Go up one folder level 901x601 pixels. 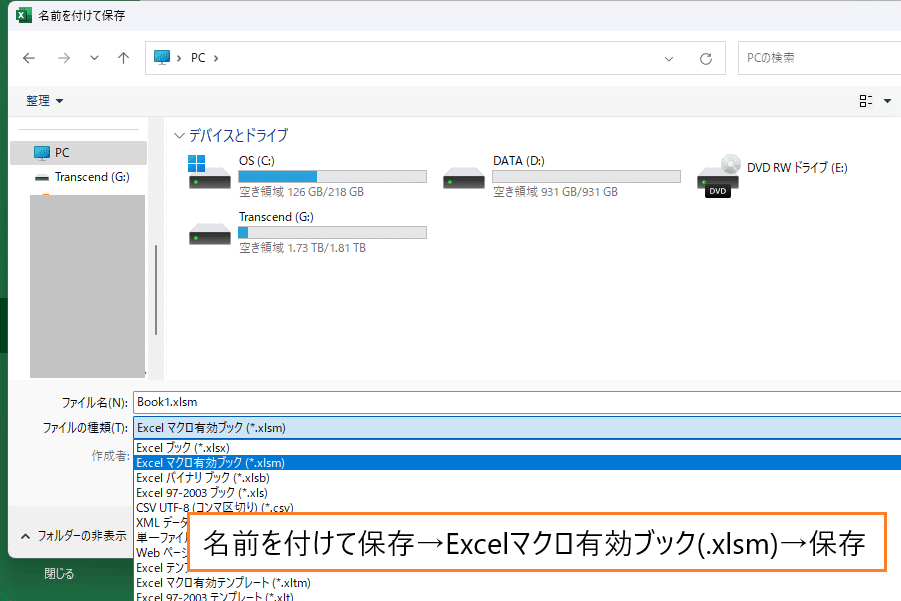tap(124, 58)
